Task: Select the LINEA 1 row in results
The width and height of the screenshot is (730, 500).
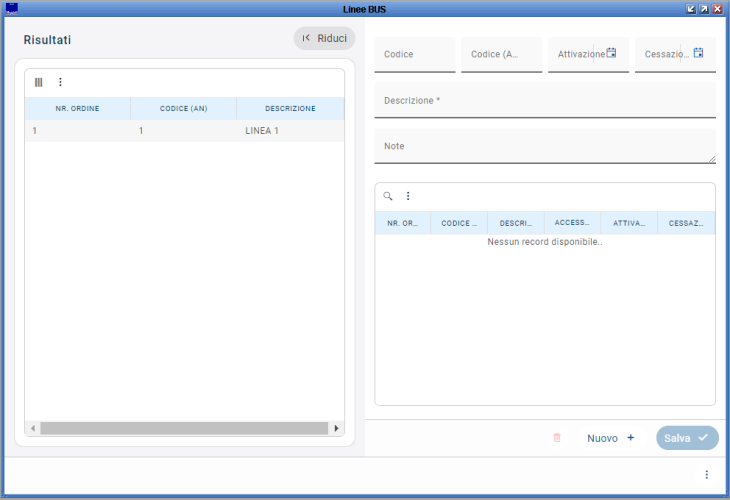Action: (184, 131)
